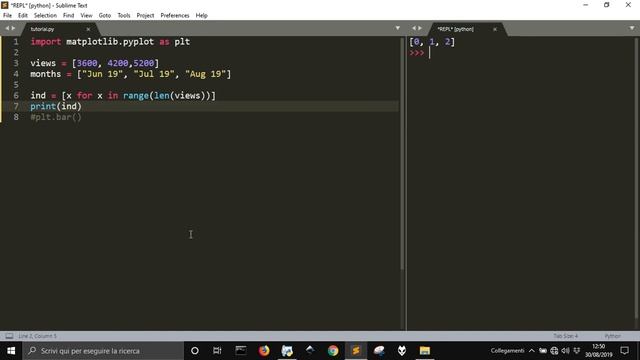Open the Edit menu

23,16
